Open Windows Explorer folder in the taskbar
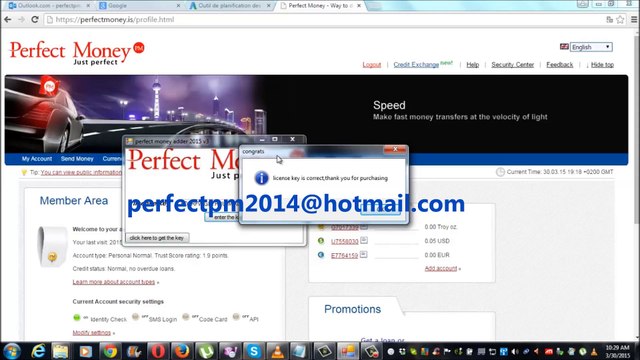The image size is (640, 360). click(x=61, y=351)
